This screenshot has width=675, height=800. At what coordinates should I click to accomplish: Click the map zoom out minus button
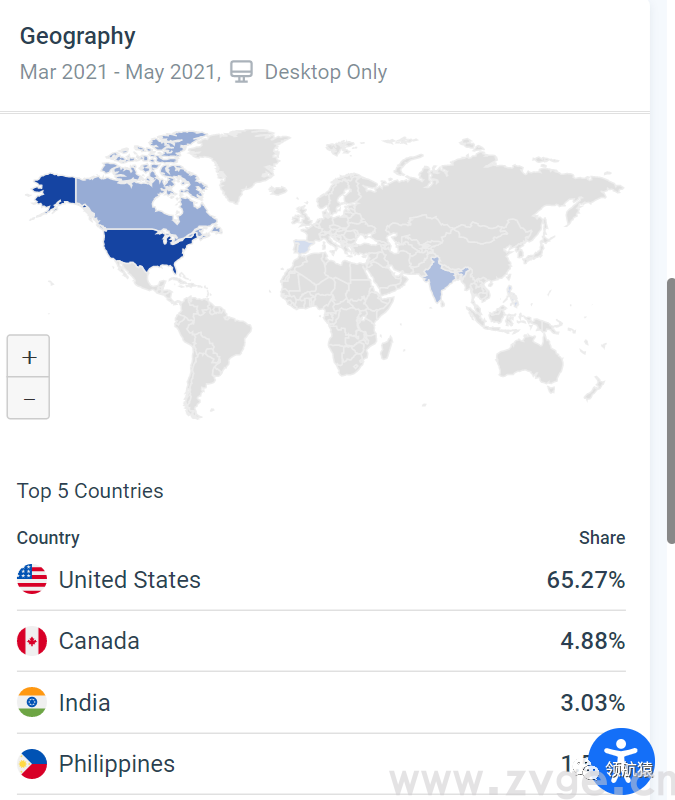29,399
